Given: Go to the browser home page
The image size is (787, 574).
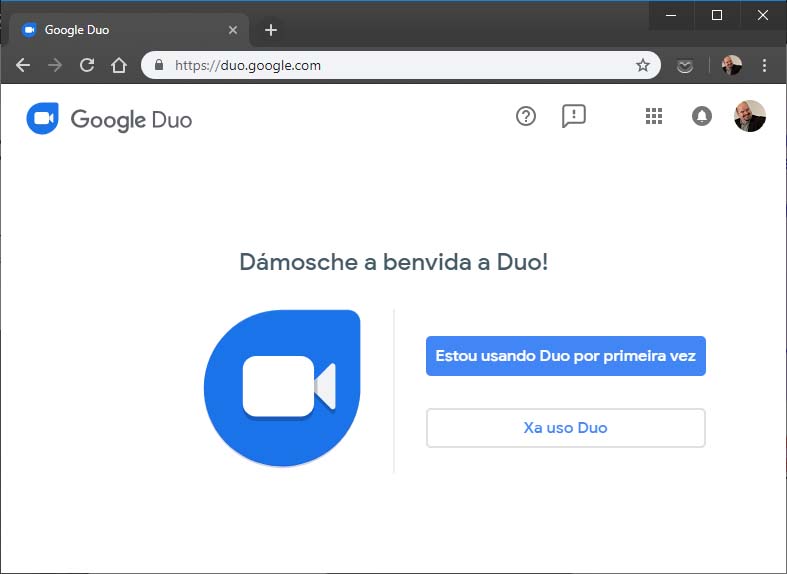Looking at the screenshot, I should coord(119,65).
